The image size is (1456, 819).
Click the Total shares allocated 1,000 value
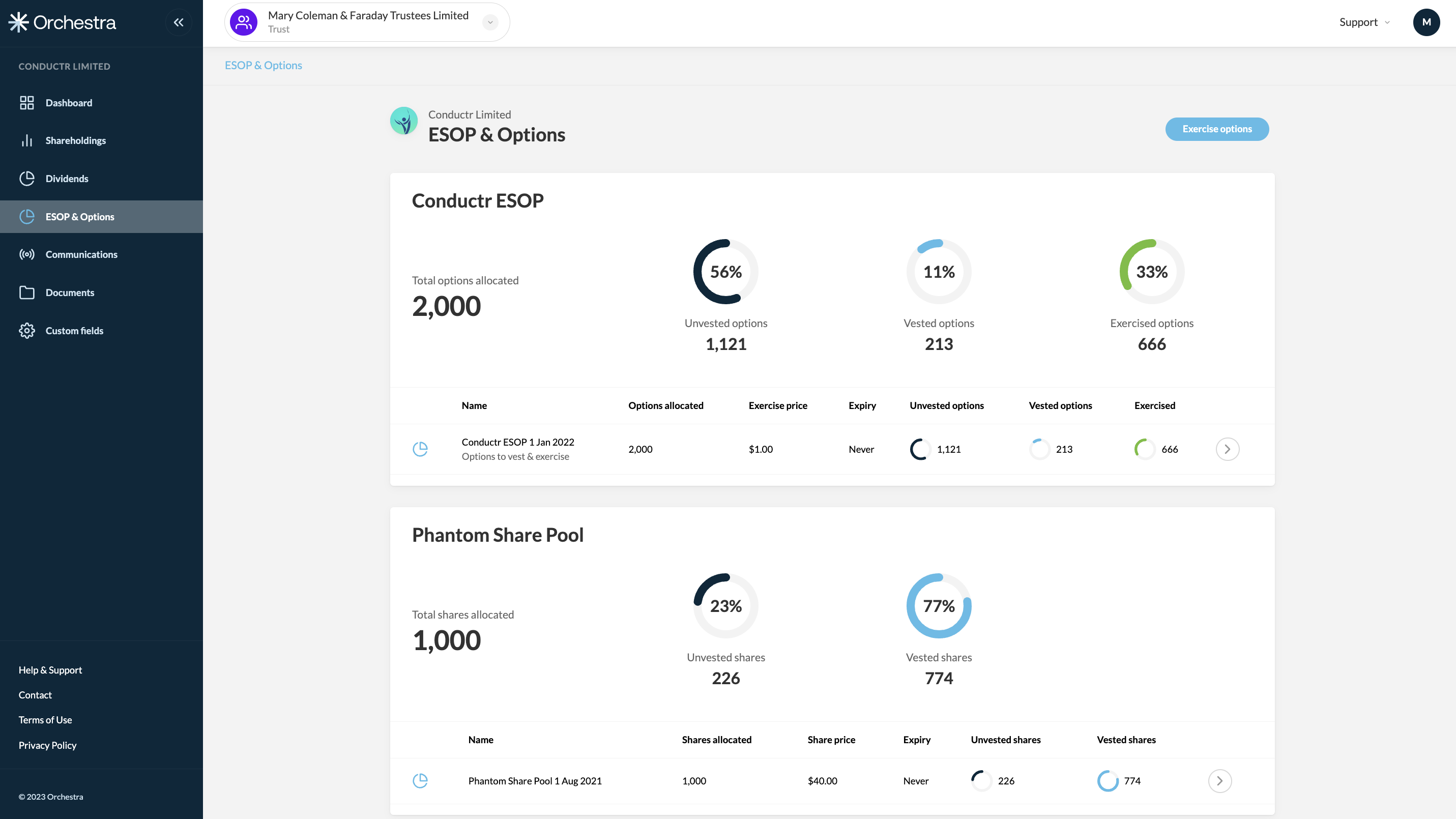coord(447,640)
